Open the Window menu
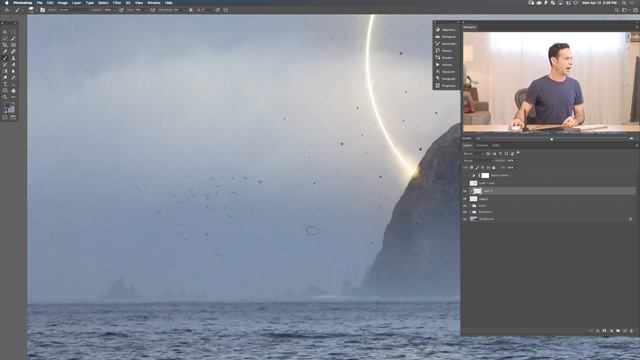The width and height of the screenshot is (640, 360). click(154, 3)
